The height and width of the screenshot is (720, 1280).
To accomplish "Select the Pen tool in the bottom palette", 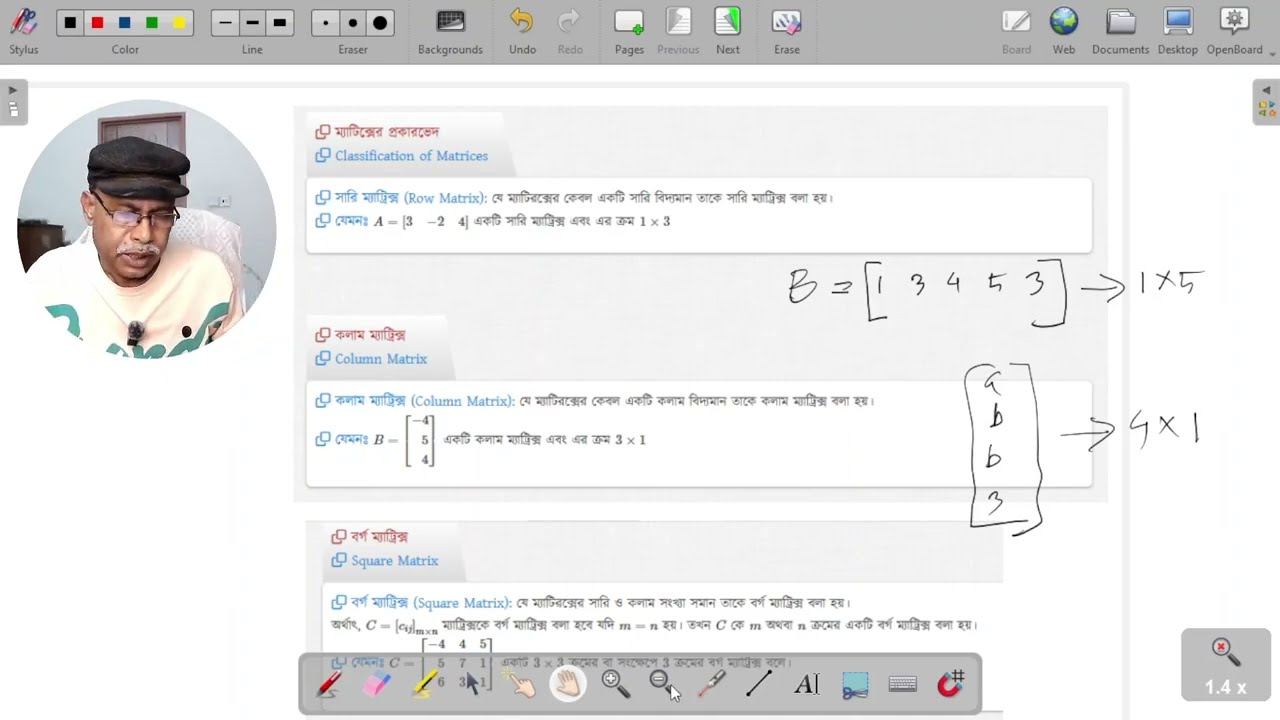I will point(329,684).
